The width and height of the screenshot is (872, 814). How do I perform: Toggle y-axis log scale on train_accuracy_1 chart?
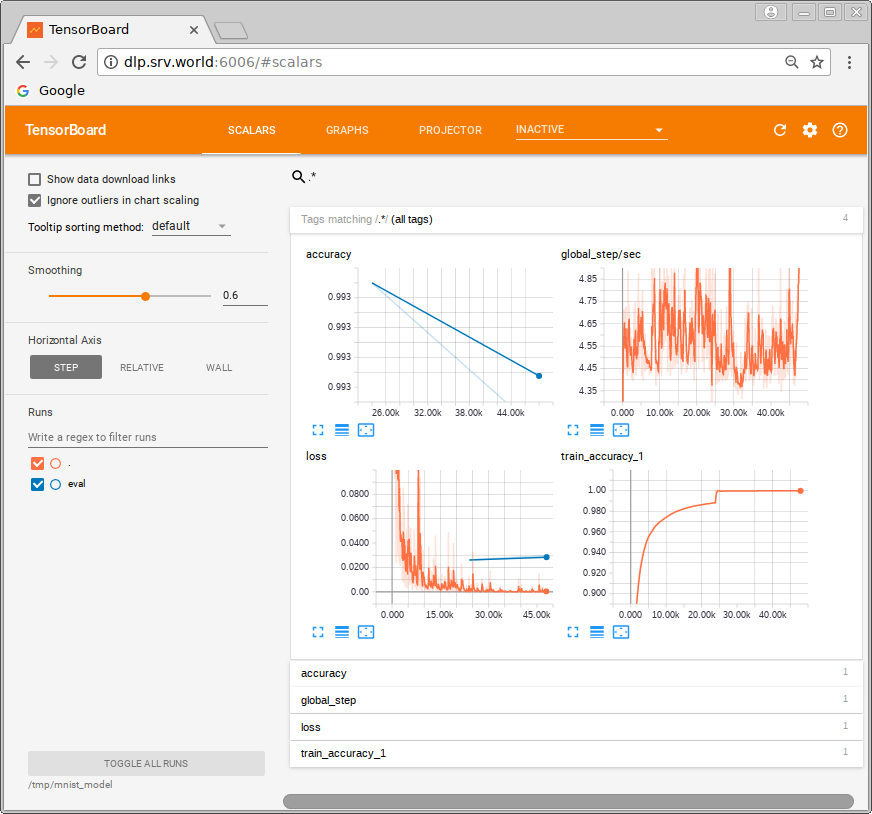click(x=597, y=632)
